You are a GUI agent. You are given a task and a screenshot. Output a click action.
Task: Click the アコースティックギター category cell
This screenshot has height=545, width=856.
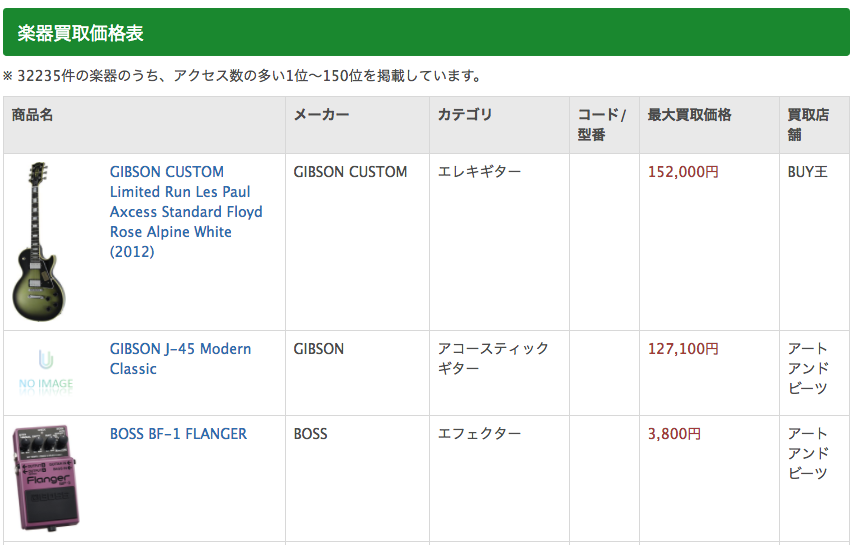pyautogui.click(x=493, y=358)
